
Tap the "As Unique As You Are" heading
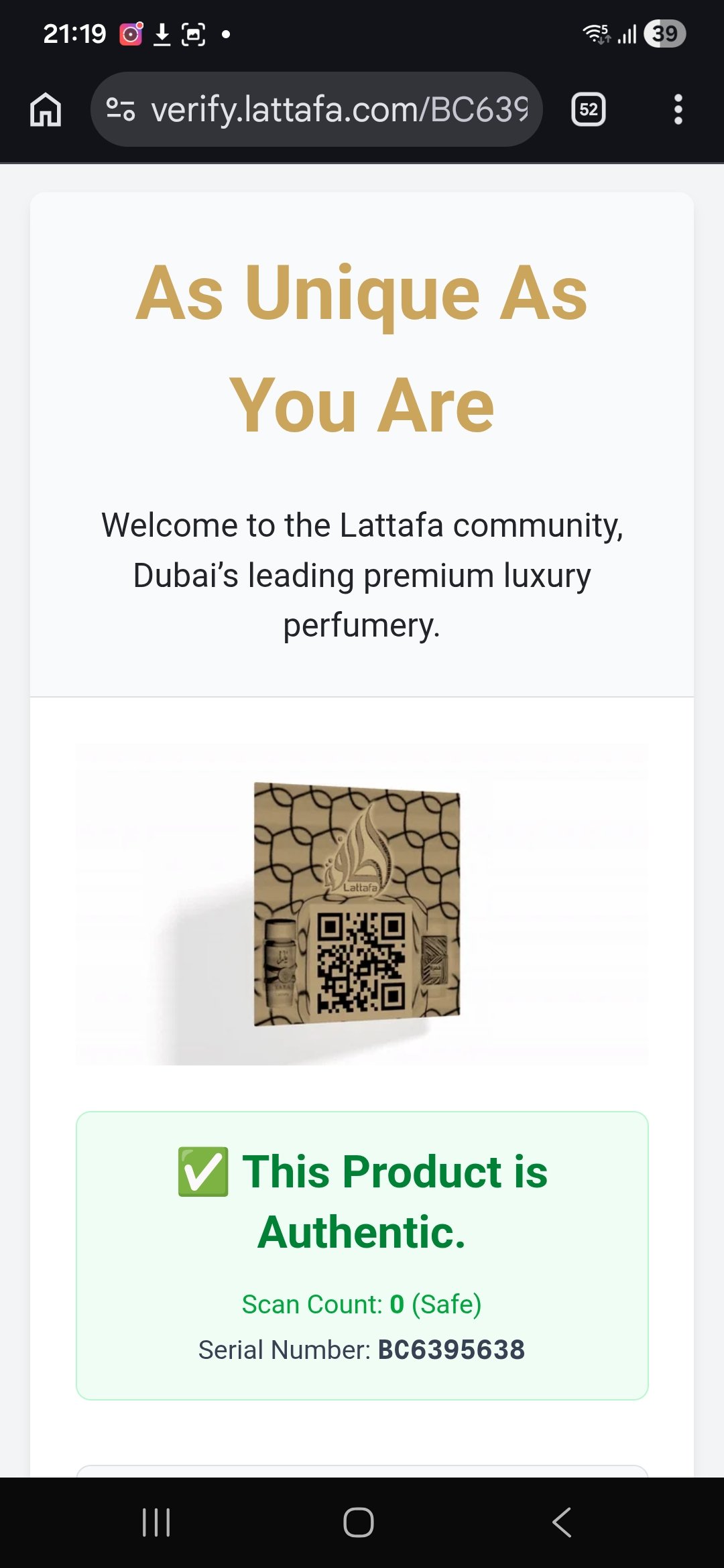(x=362, y=348)
